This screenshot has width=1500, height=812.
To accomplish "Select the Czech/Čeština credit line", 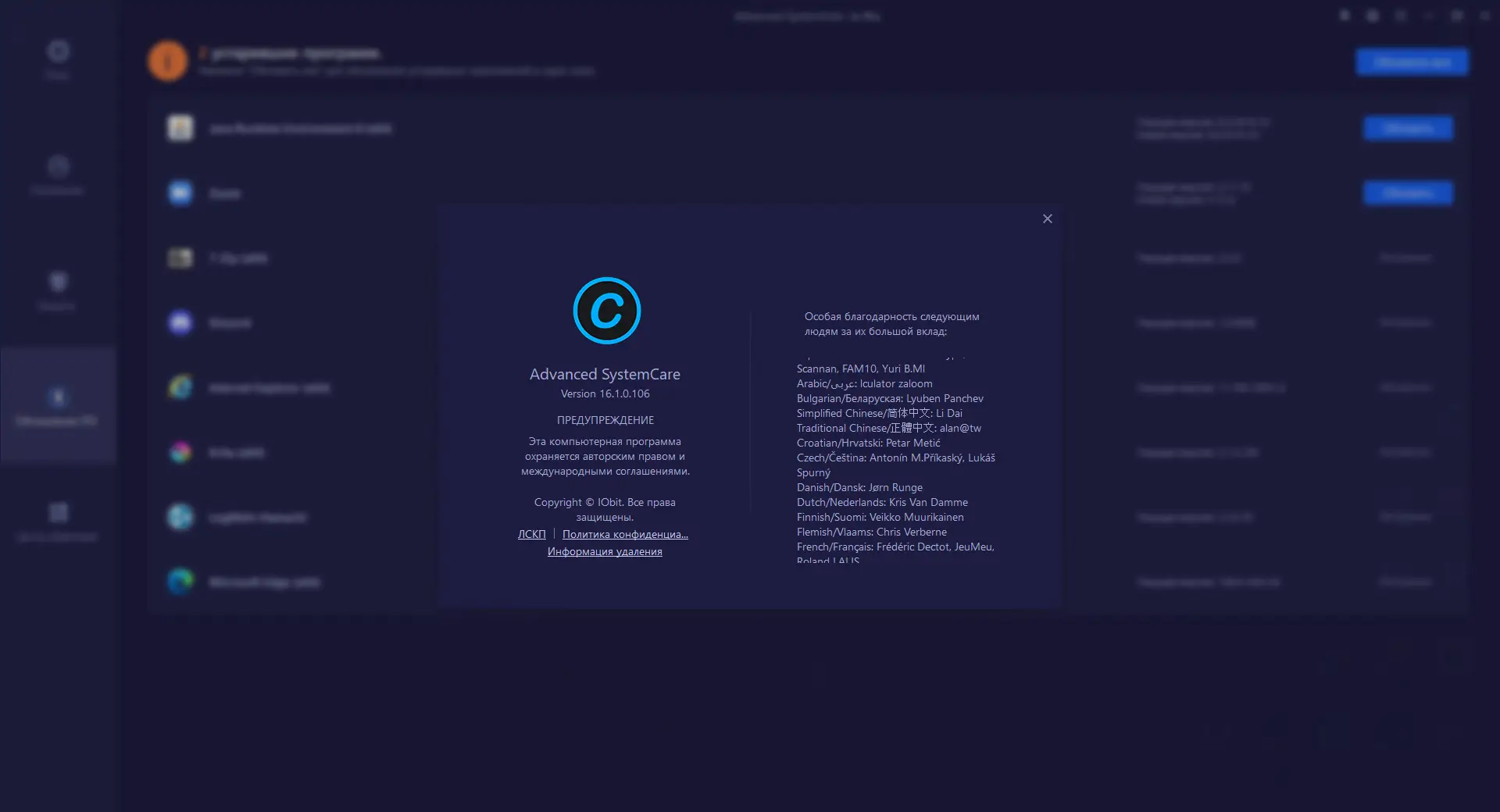I will point(896,465).
